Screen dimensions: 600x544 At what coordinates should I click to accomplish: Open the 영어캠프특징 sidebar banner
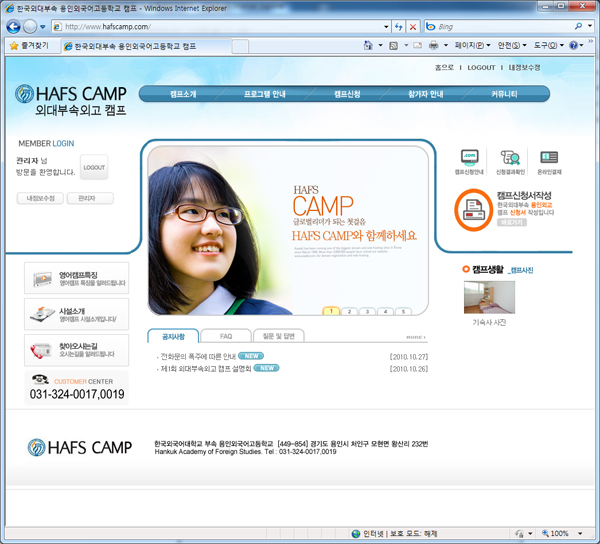77,278
